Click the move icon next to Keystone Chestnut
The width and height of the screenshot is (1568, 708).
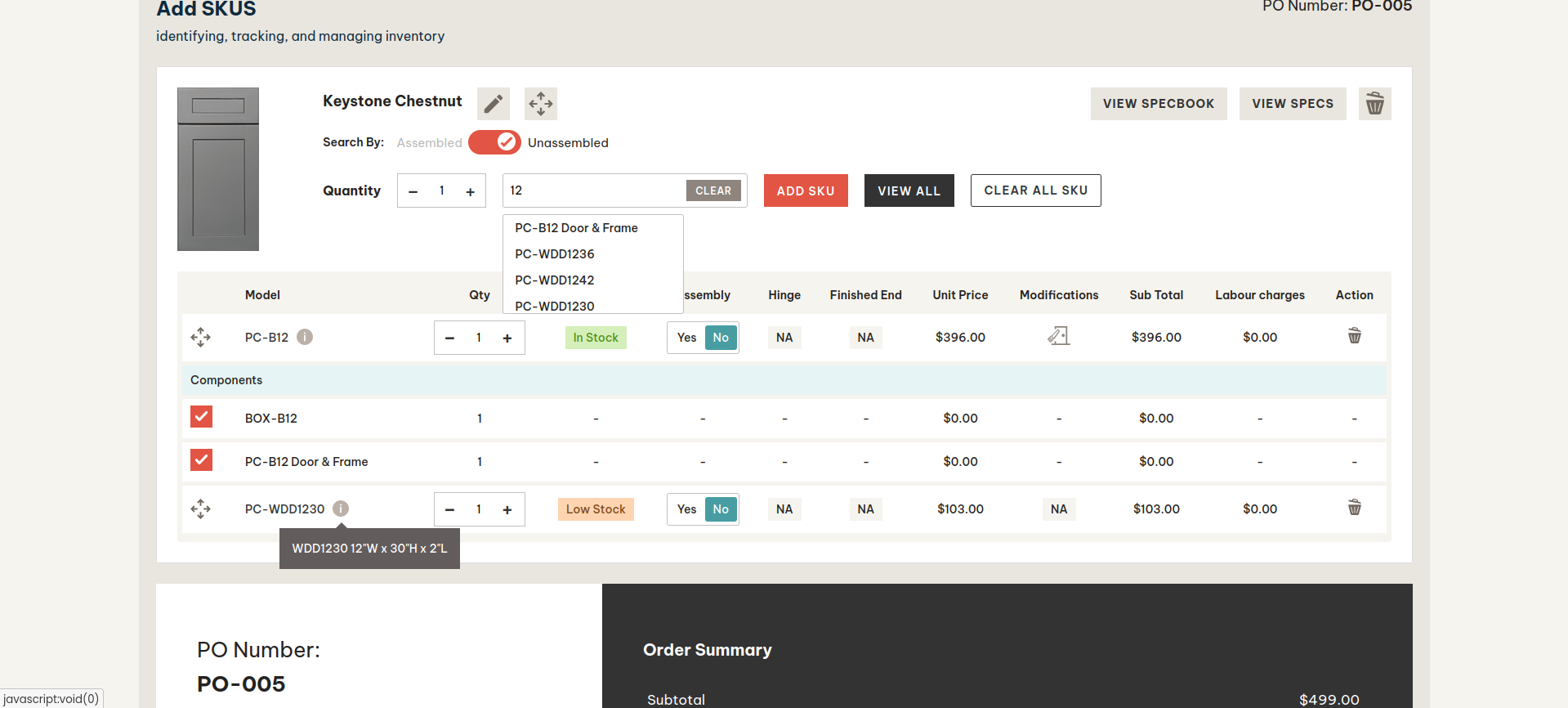point(540,104)
